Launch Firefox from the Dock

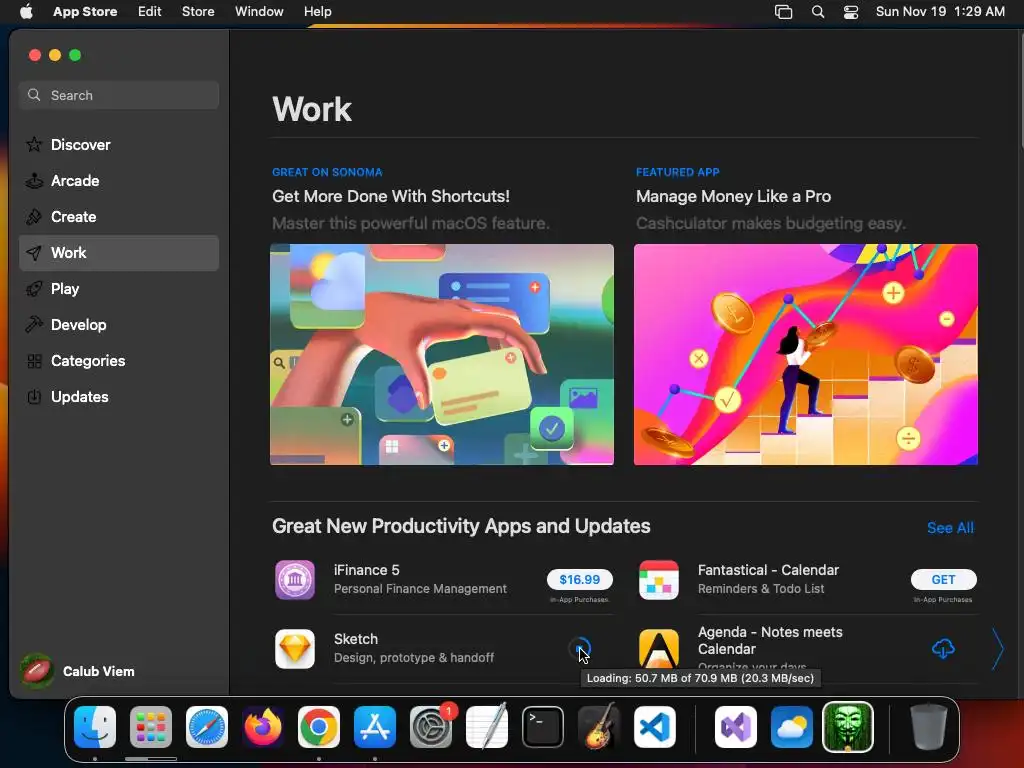[263, 727]
